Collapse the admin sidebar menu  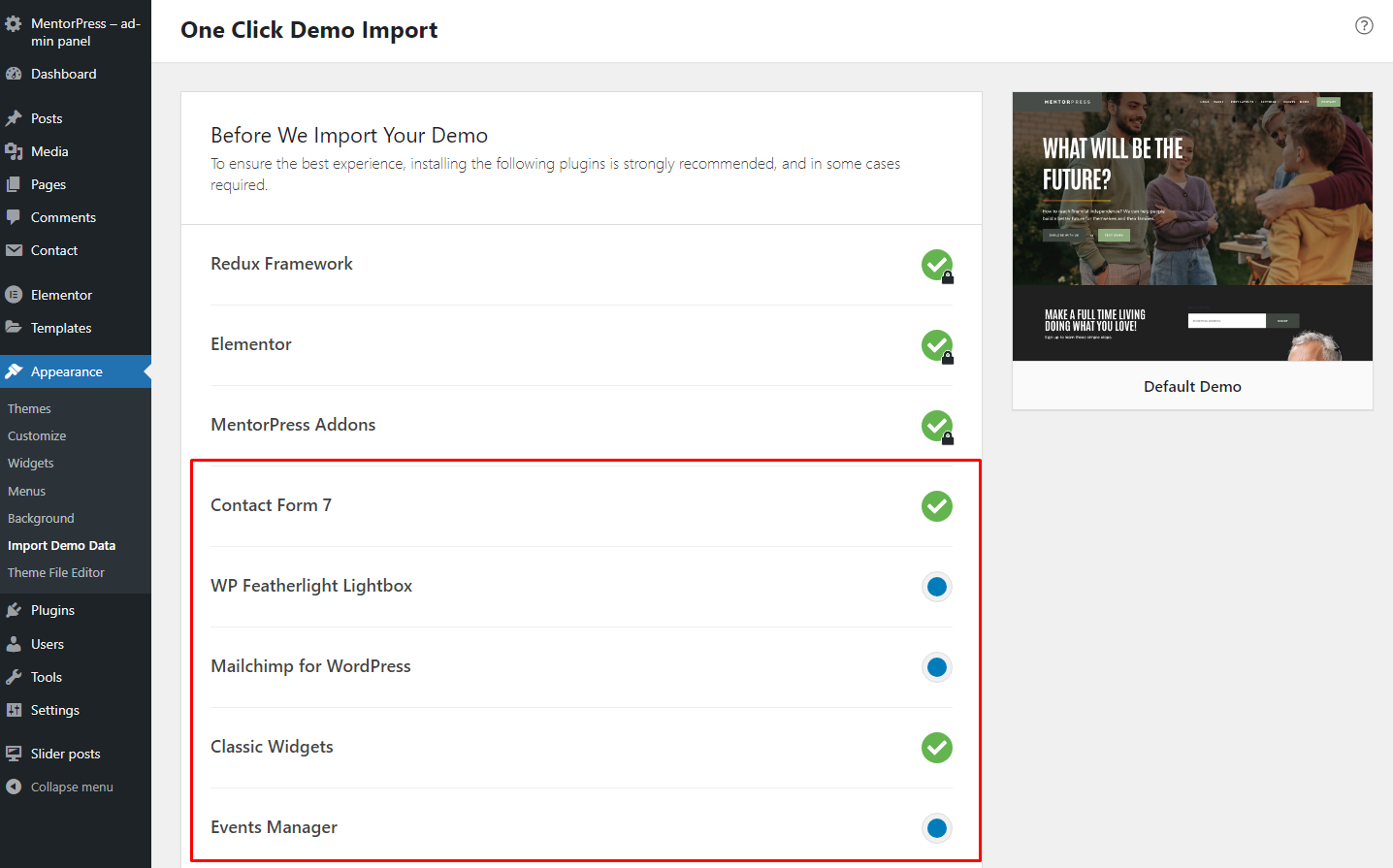[x=71, y=787]
